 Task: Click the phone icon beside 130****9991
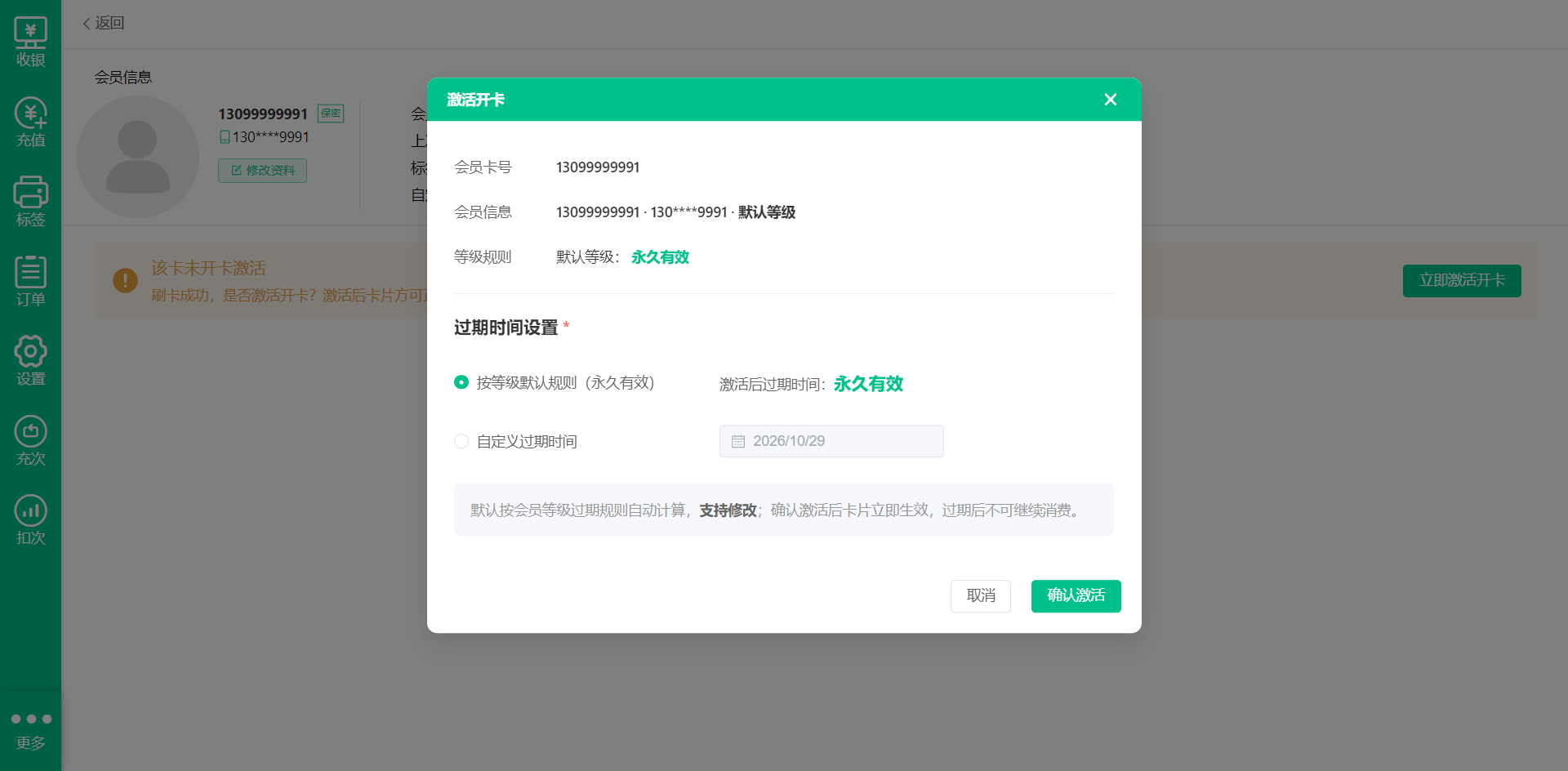point(225,137)
